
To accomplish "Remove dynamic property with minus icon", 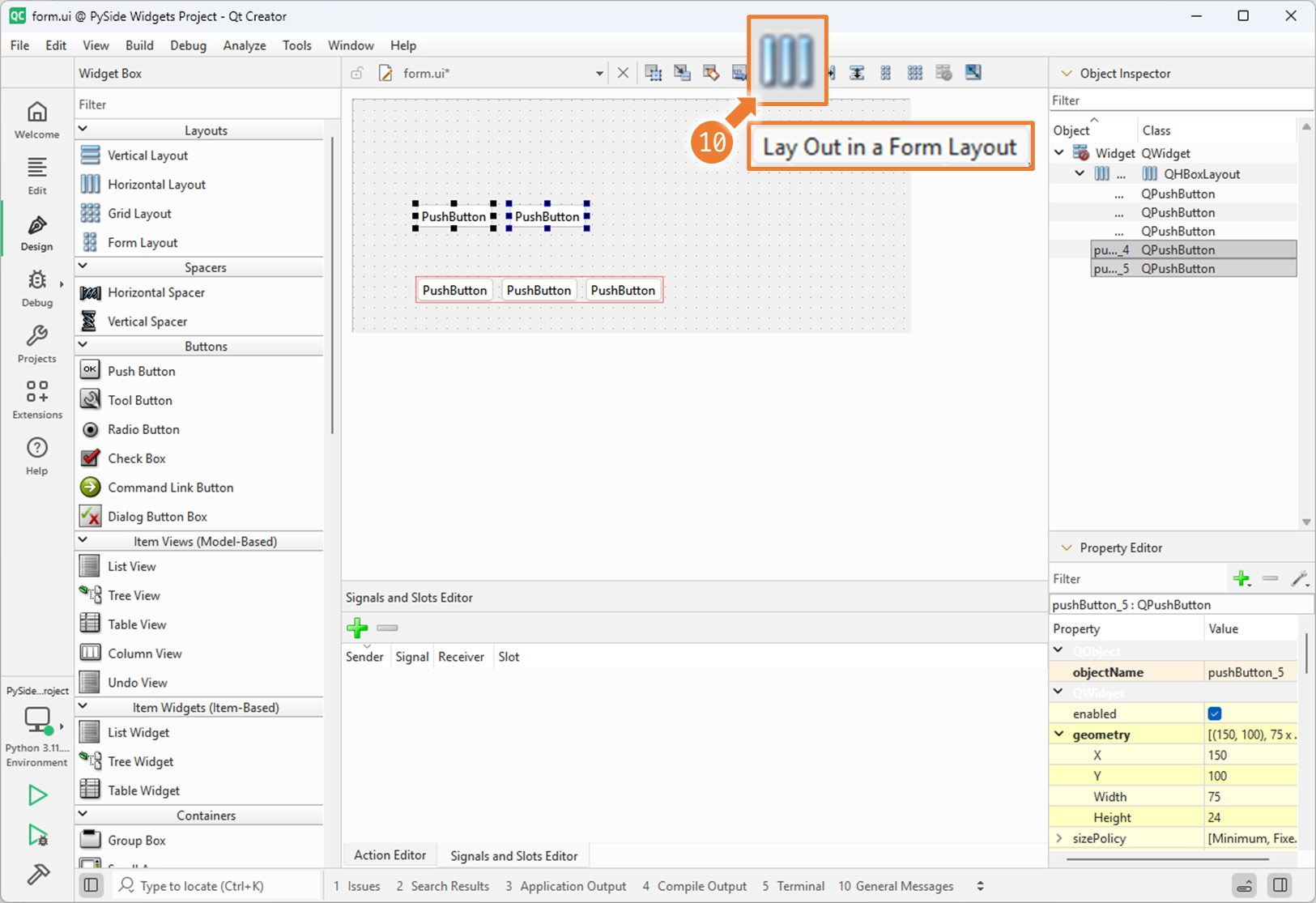I will coord(1270,578).
